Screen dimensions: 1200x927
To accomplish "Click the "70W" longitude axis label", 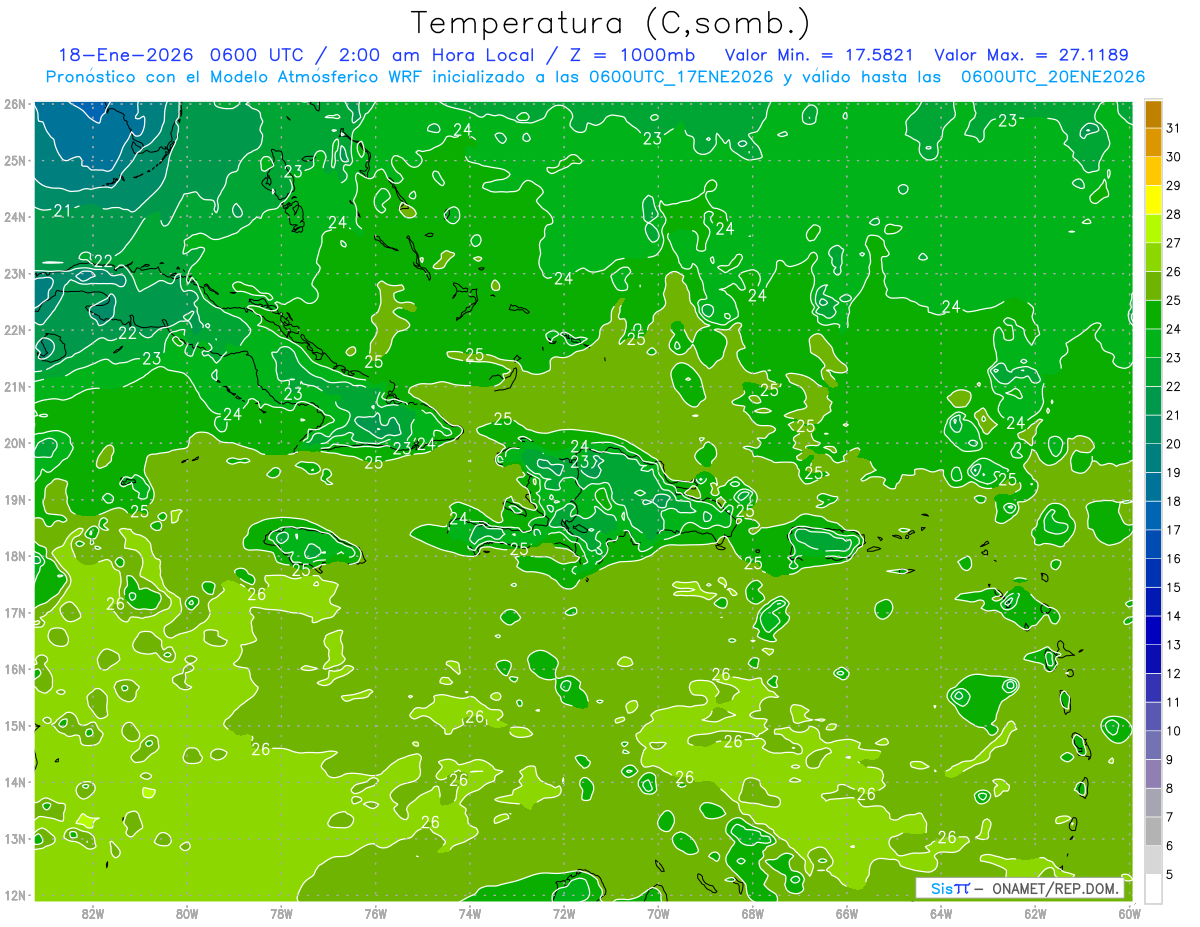I will 658,913.
